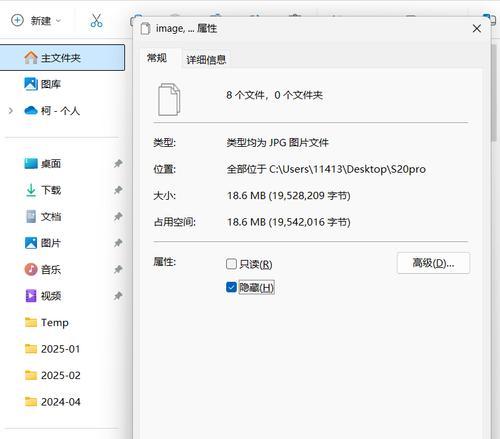This screenshot has width=500, height=439.
Task: Open 音乐 music folder
Action: pyautogui.click(x=42, y=269)
